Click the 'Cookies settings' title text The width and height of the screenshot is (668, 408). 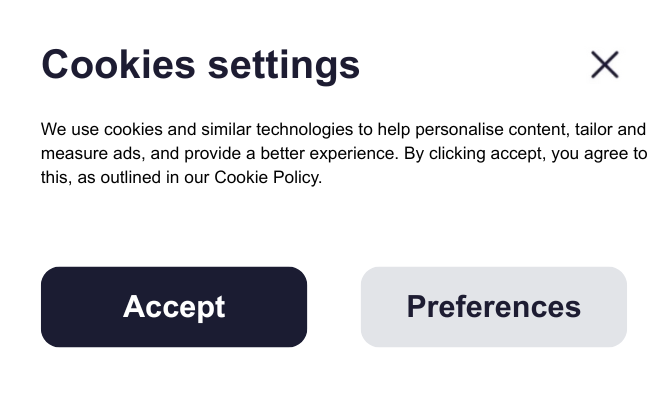click(200, 65)
